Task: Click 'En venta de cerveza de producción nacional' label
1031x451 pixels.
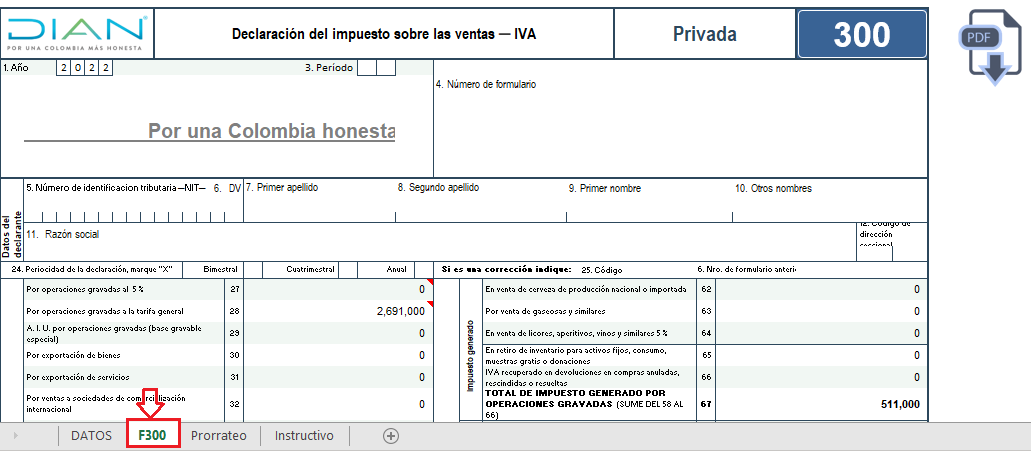Action: [x=585, y=289]
